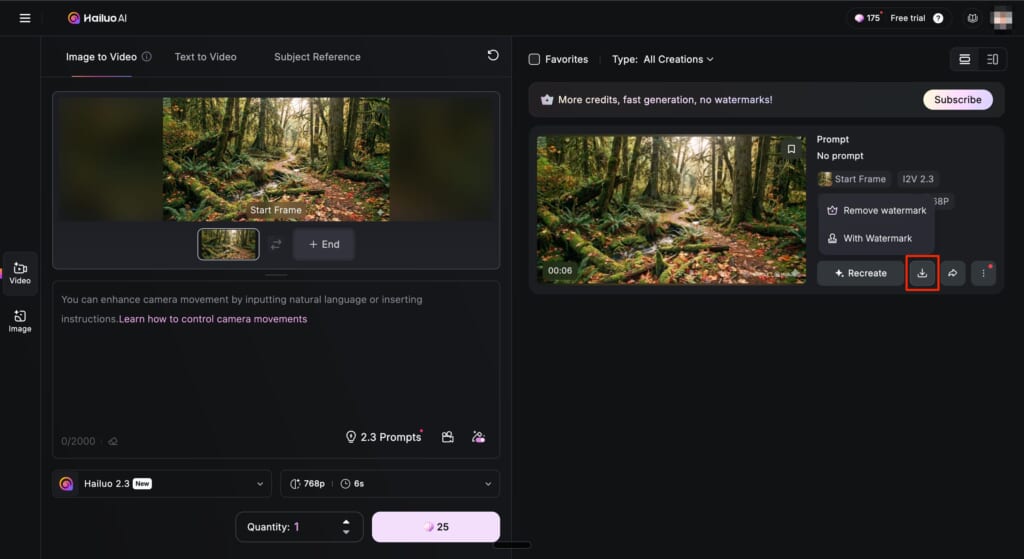Open the camera movement clapperboard icon
The image size is (1024, 559).
click(x=448, y=437)
